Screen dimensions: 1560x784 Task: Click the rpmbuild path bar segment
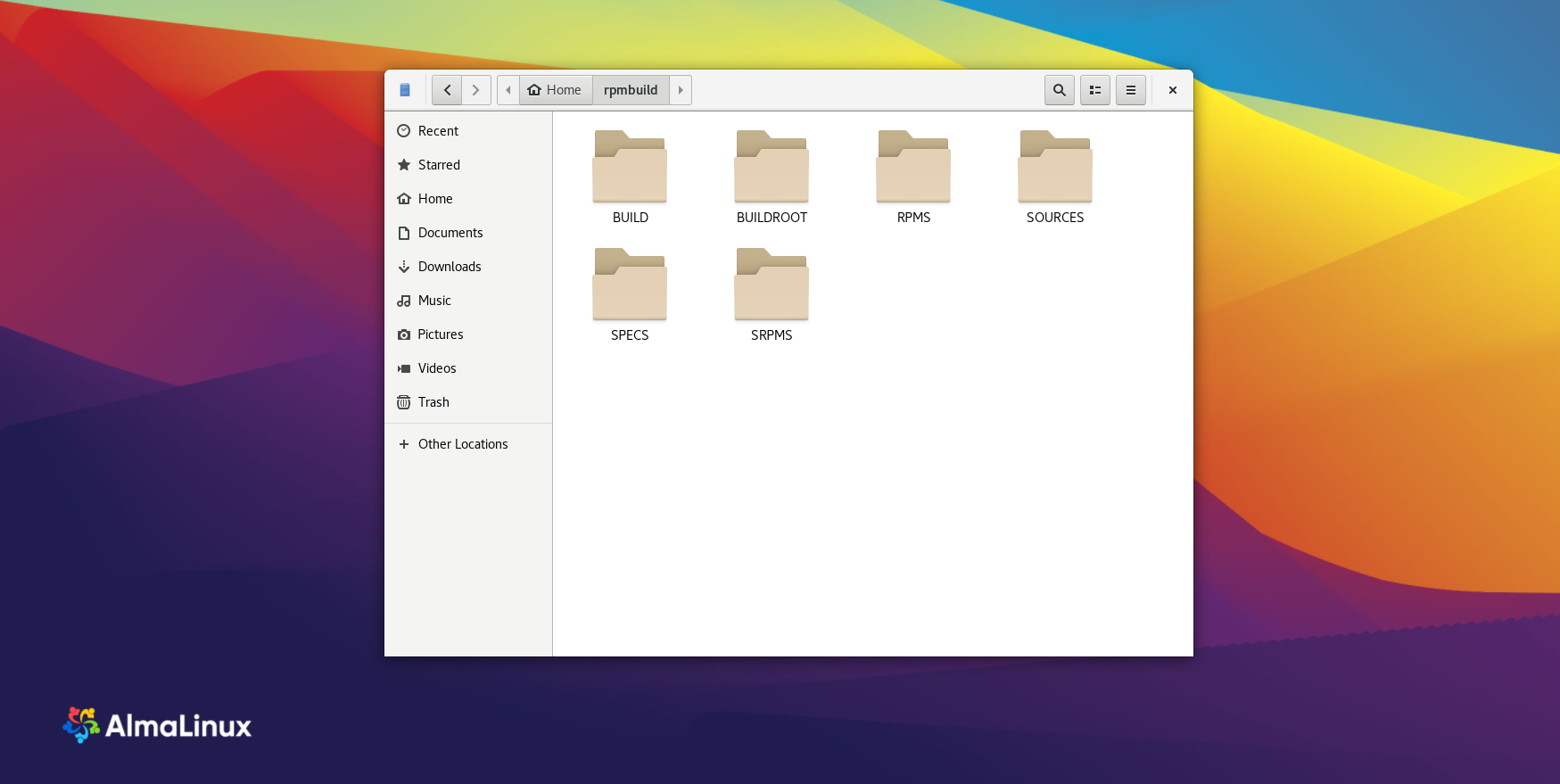click(x=630, y=90)
